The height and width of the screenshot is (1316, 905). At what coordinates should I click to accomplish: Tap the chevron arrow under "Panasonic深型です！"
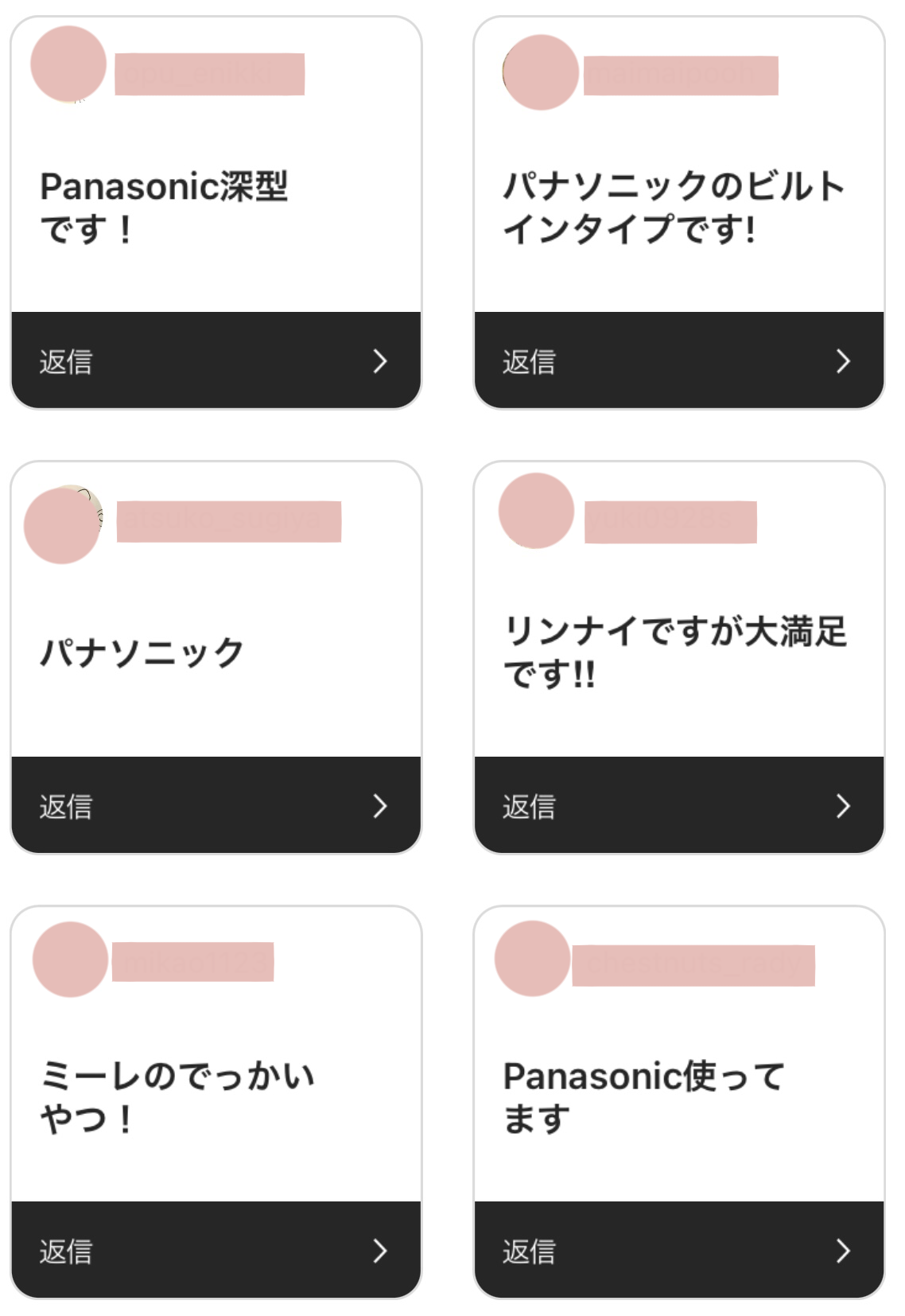380,361
